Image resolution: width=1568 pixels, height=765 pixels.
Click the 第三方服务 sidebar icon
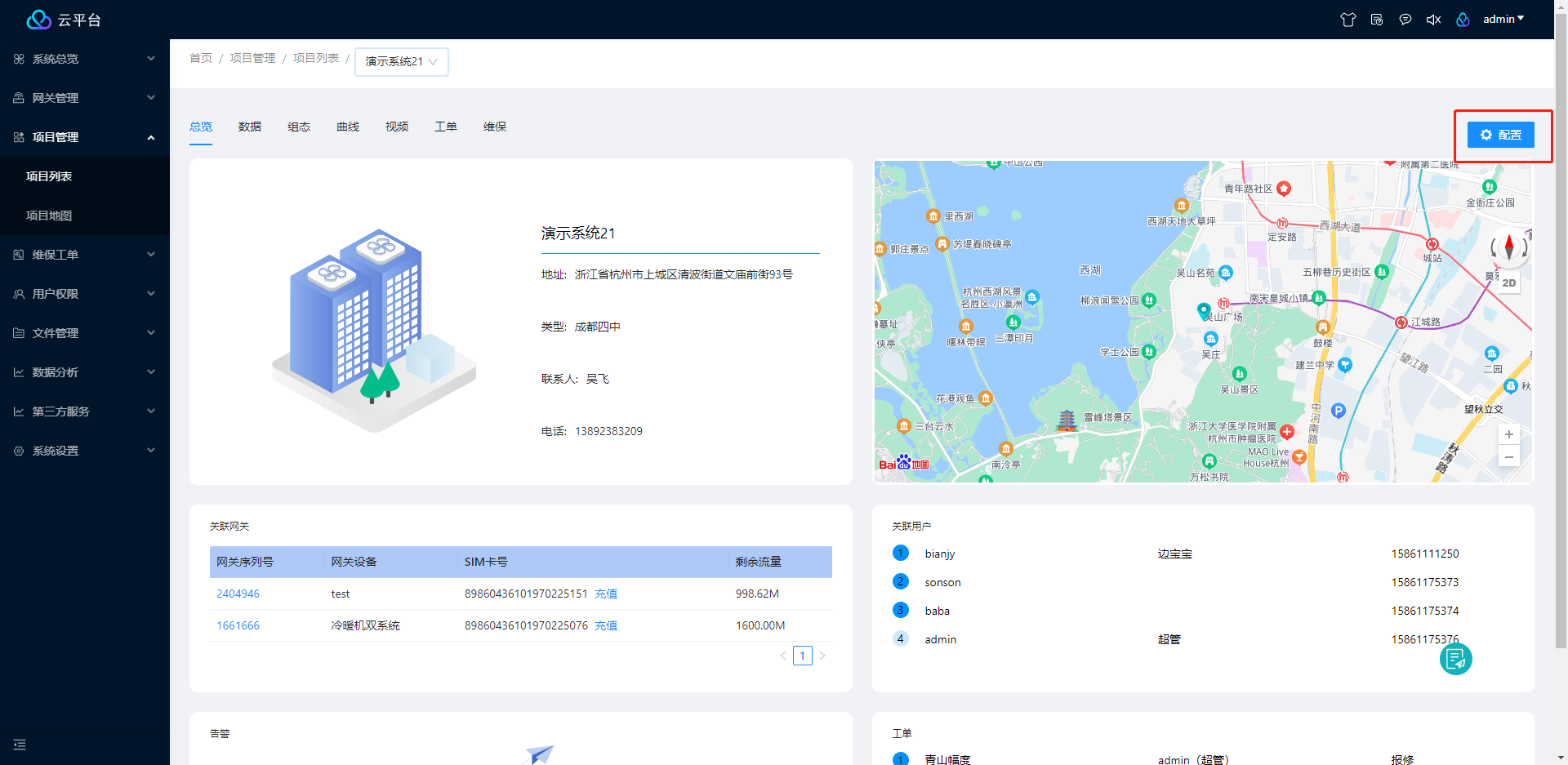19,411
